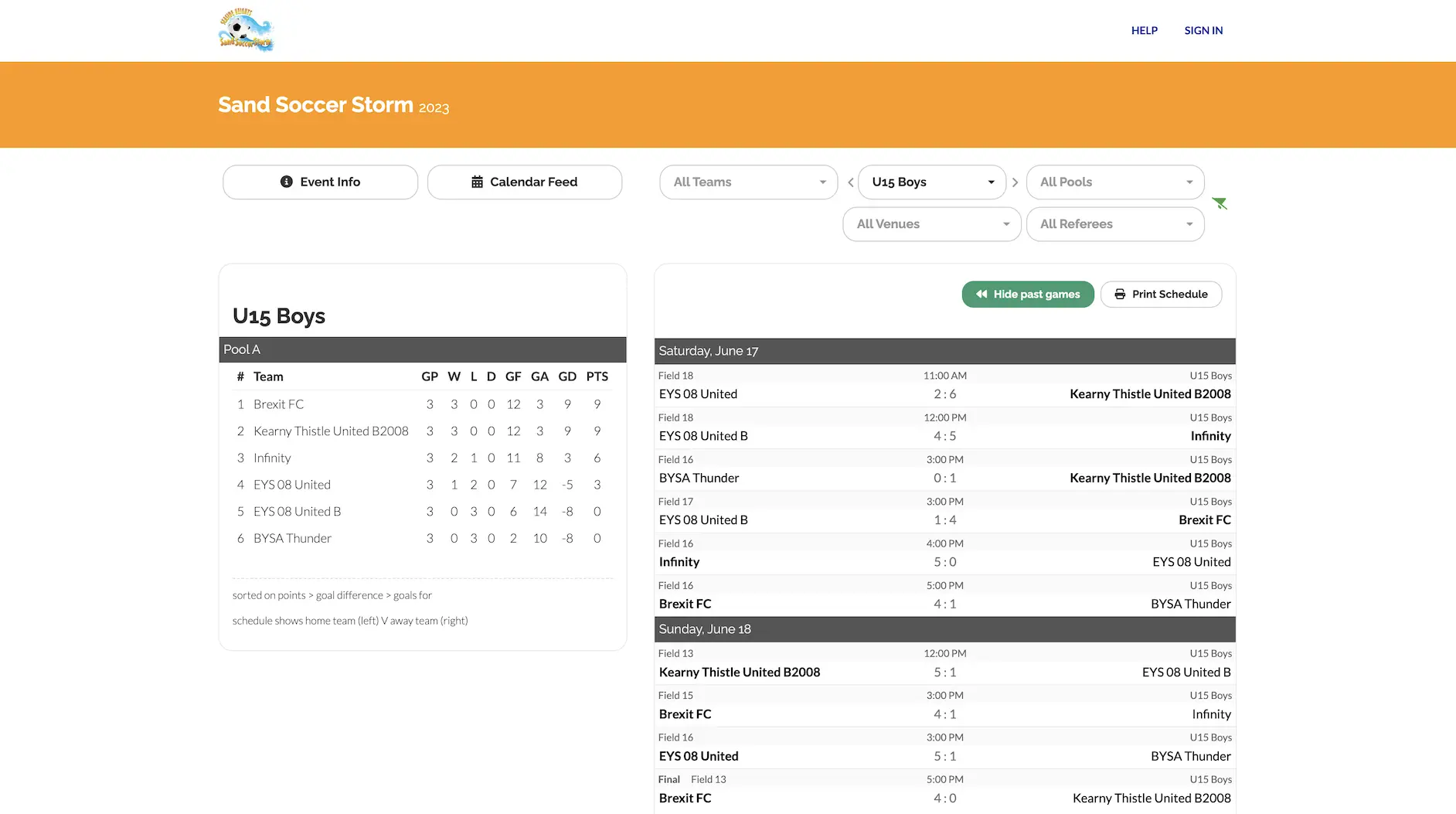Open the All Pools dropdown

coord(1114,182)
